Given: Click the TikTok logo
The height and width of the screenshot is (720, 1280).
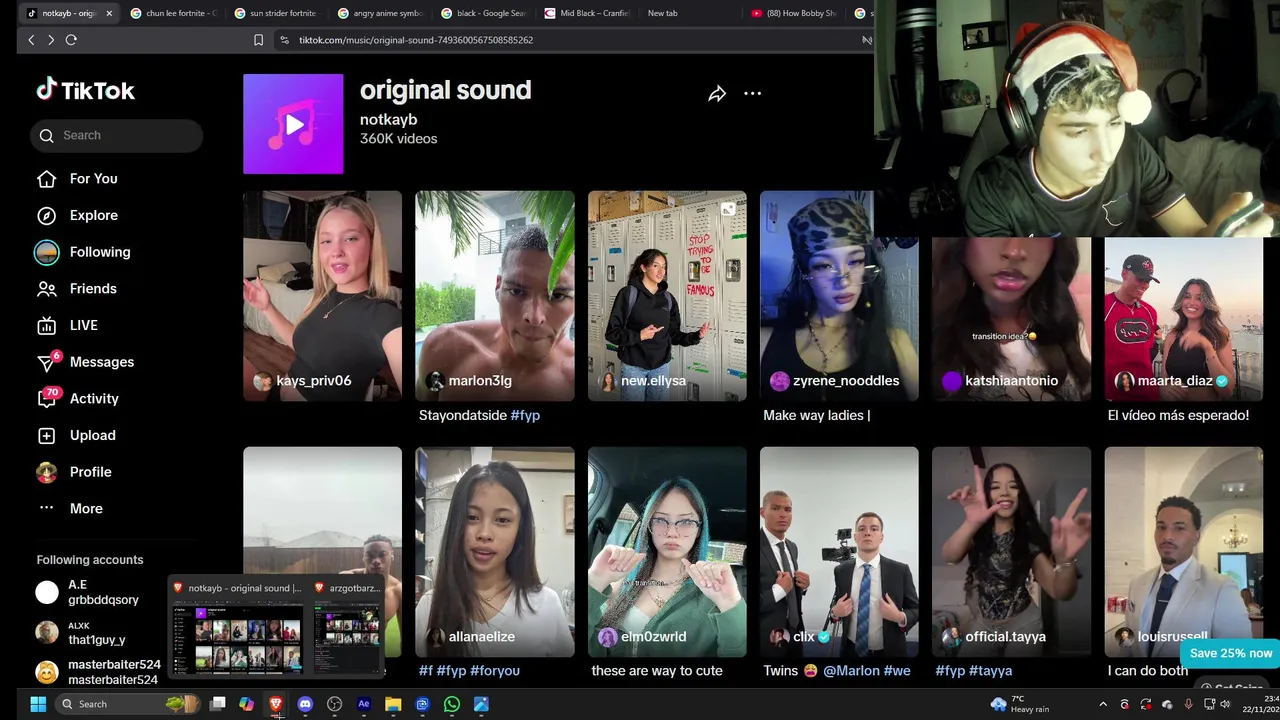Looking at the screenshot, I should (86, 90).
